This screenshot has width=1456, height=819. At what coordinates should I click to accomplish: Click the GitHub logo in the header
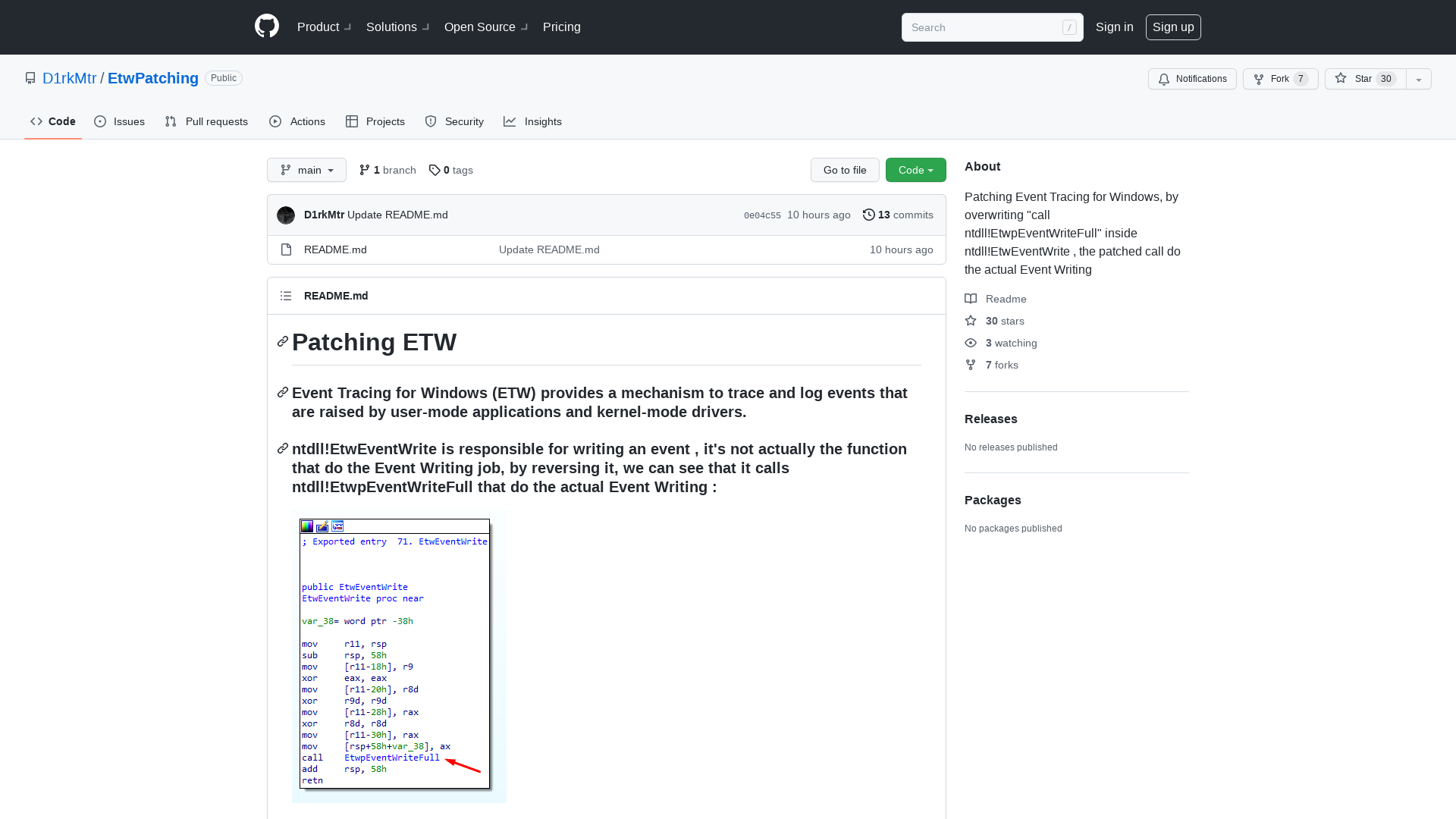(267, 25)
